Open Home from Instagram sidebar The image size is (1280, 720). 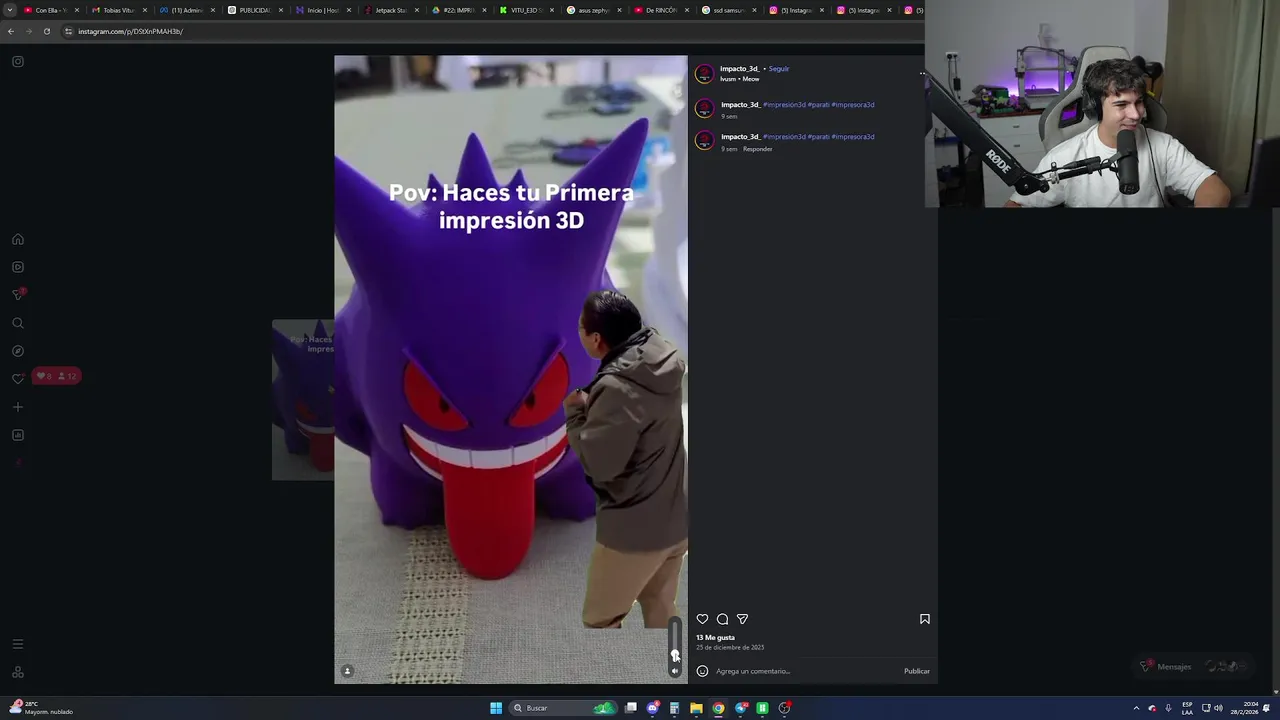(17, 239)
